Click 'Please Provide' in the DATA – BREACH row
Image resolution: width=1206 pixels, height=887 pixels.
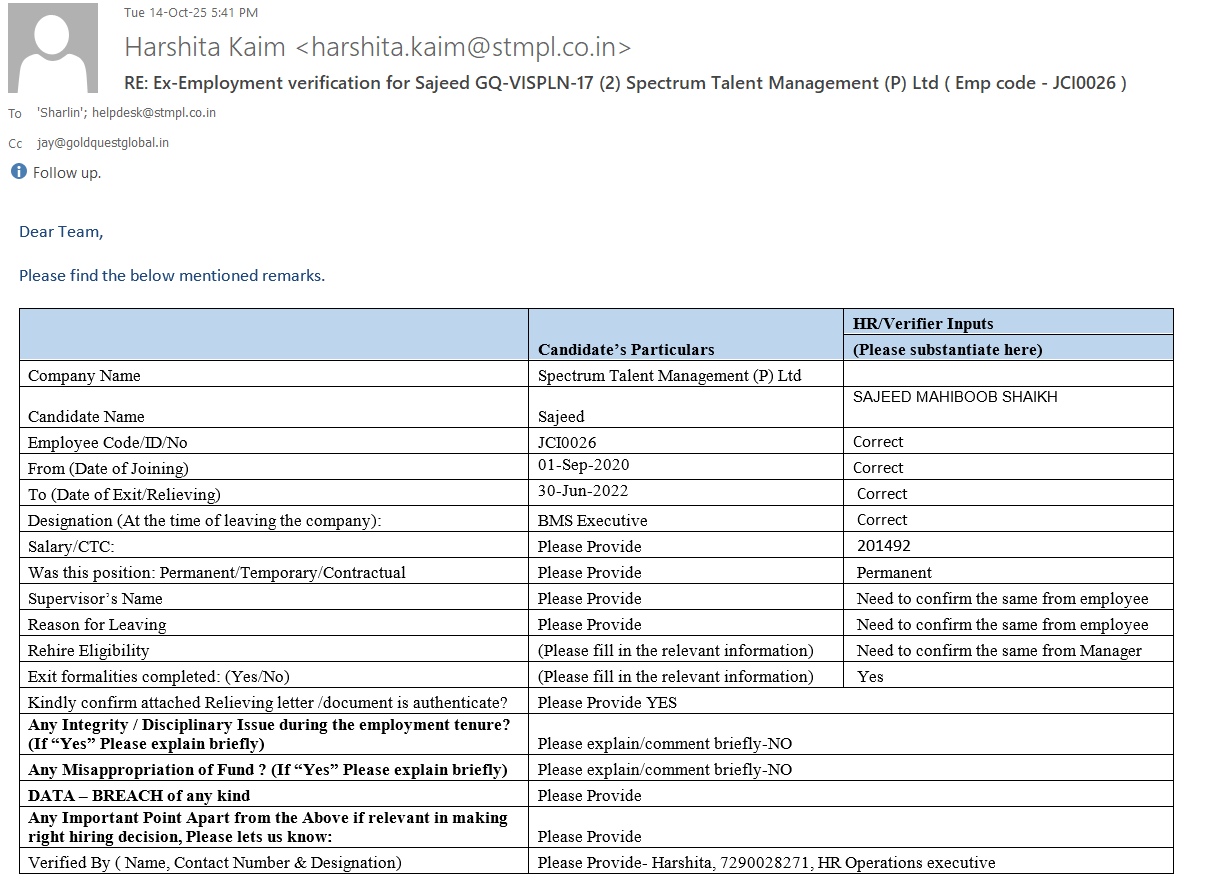point(590,796)
